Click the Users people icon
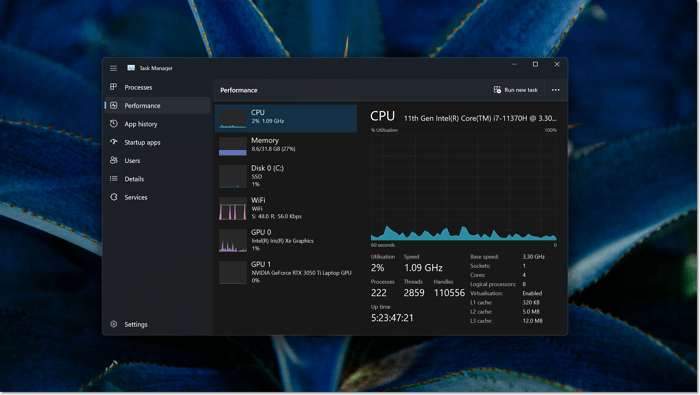This screenshot has width=700, height=395. [x=114, y=160]
